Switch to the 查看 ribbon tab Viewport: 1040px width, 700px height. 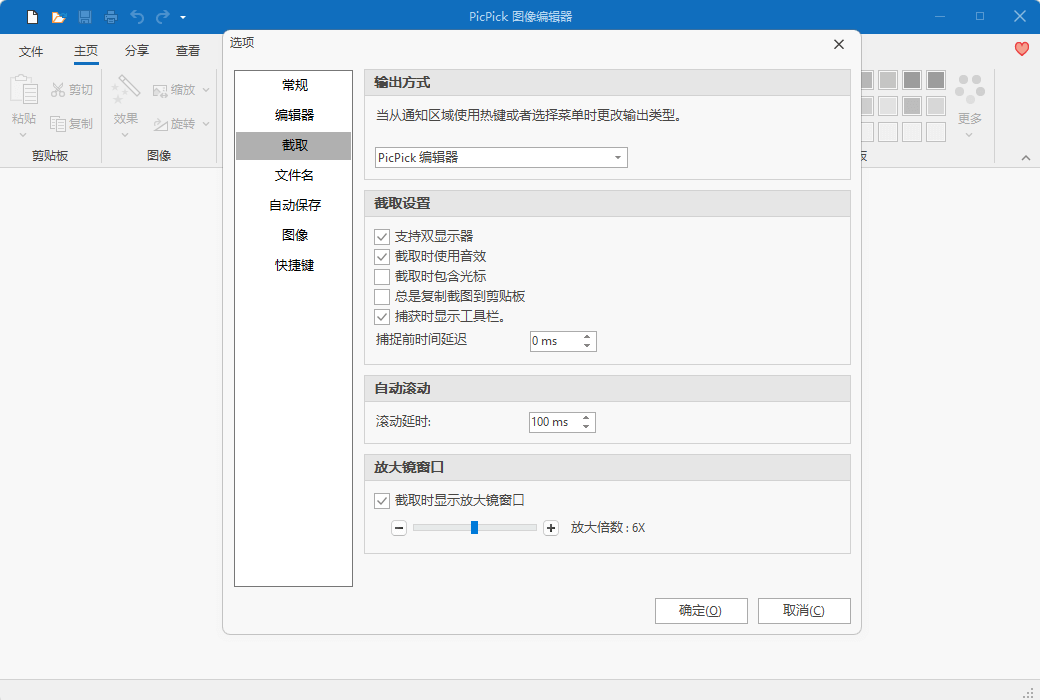click(188, 51)
